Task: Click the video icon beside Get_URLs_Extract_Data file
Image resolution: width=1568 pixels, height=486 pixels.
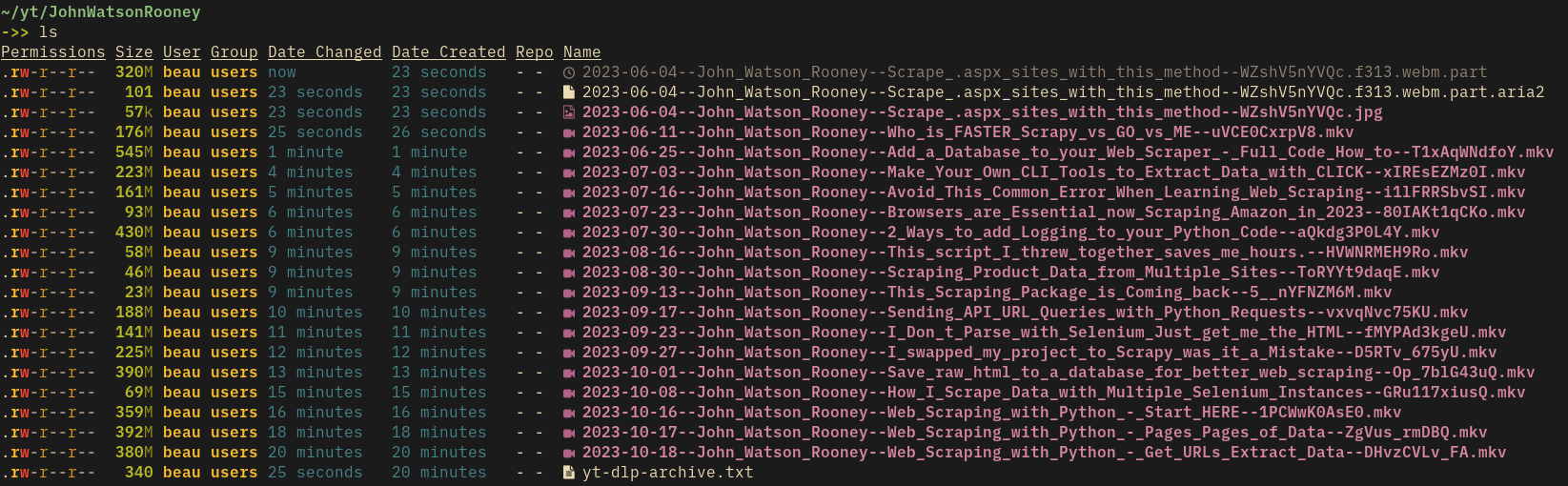Action: tap(569, 453)
